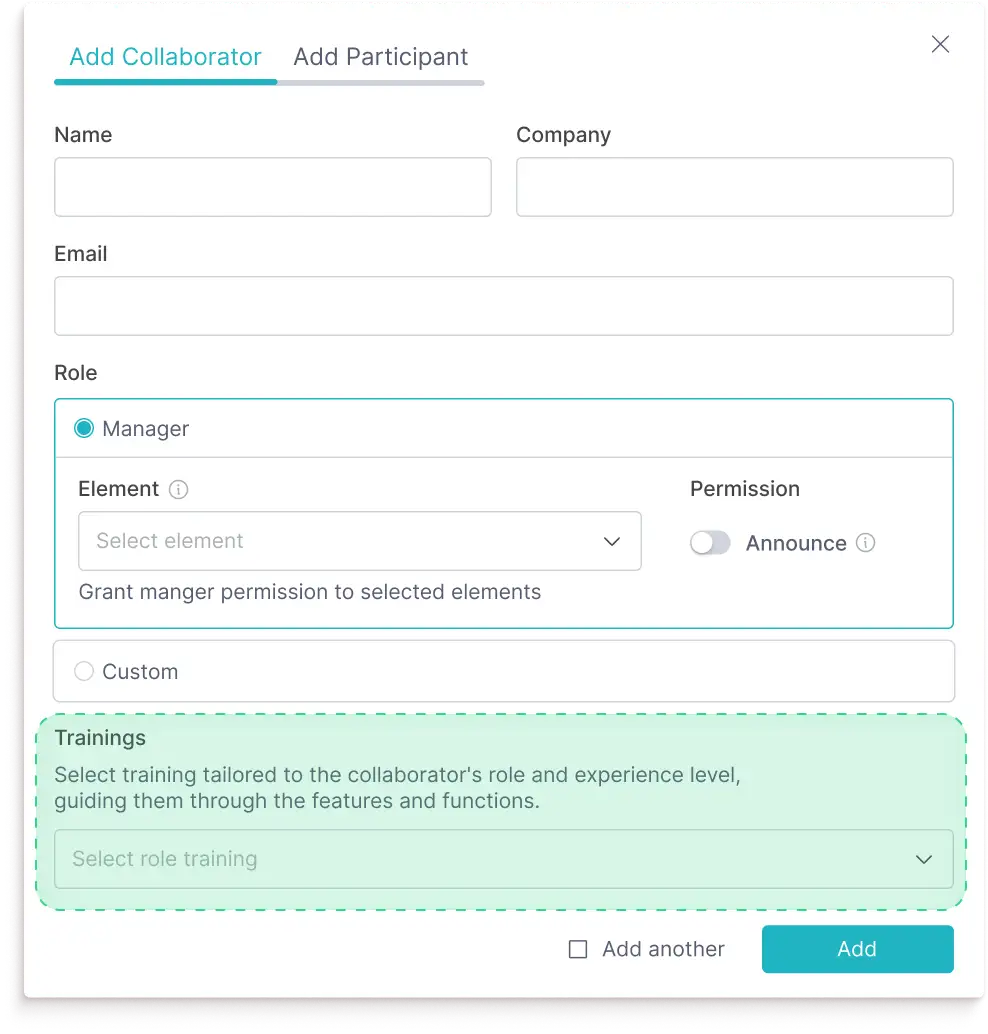Select the Custom role radio button

click(x=84, y=671)
